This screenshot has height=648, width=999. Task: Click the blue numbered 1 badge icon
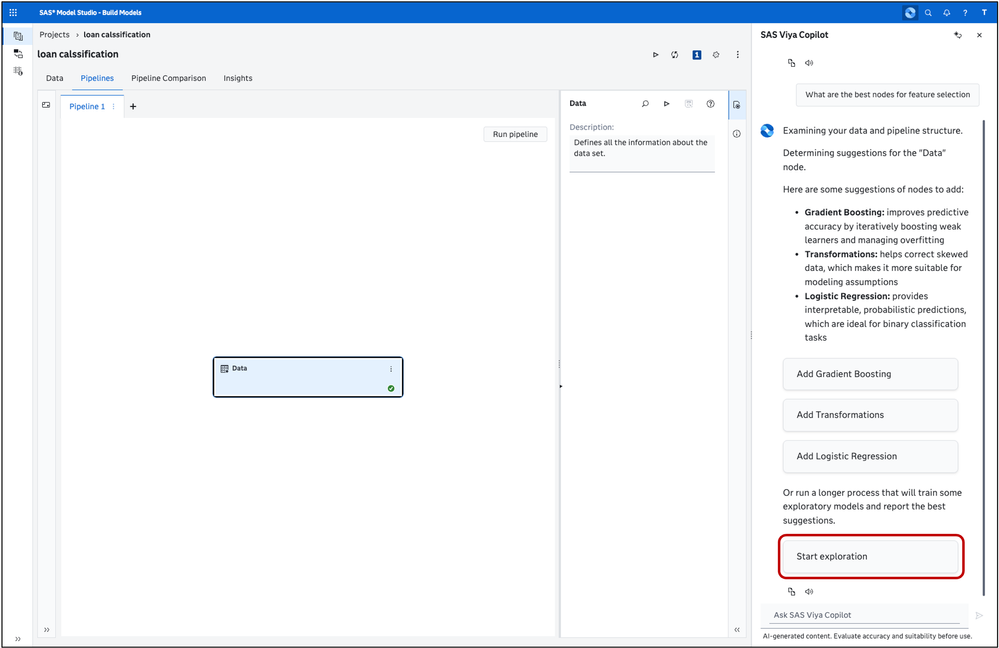tap(696, 55)
